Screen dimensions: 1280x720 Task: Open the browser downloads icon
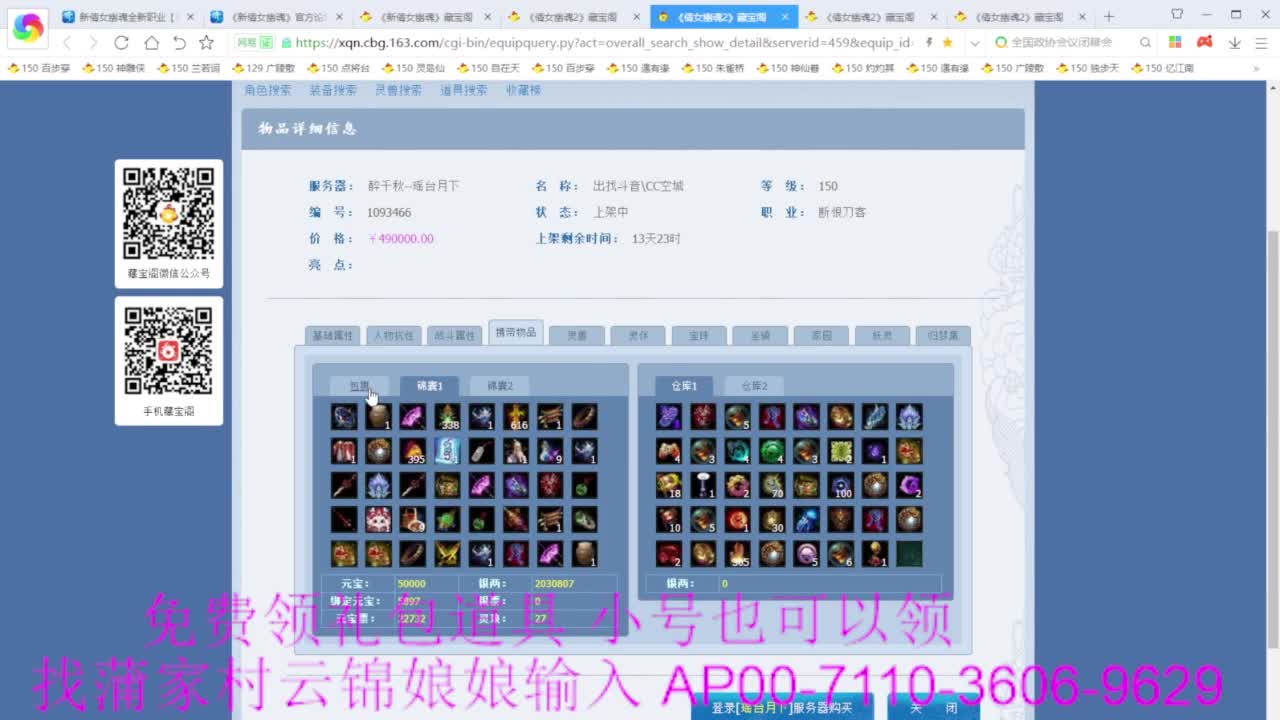(1235, 42)
